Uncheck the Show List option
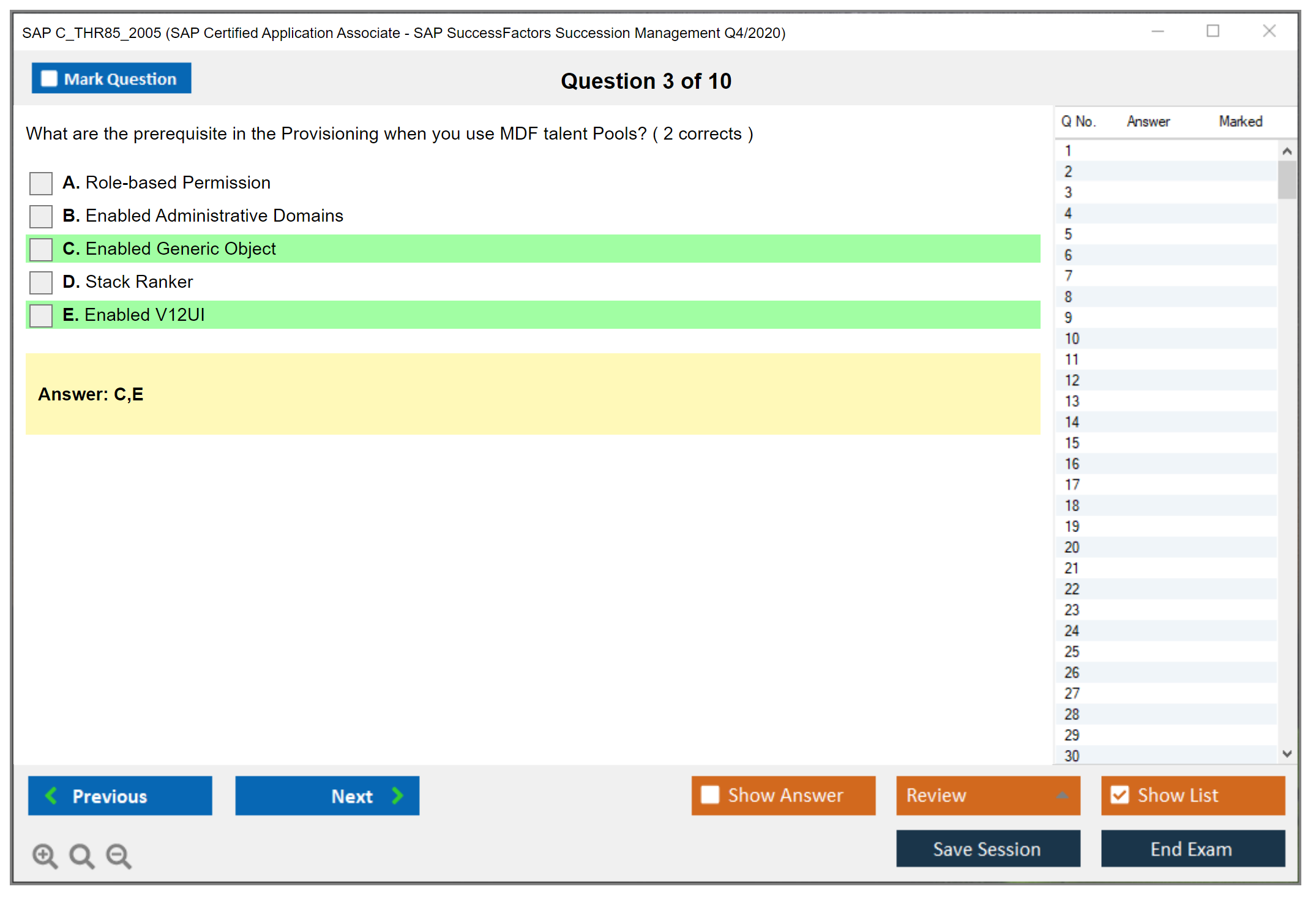The height and width of the screenshot is (900, 1316). [1120, 795]
